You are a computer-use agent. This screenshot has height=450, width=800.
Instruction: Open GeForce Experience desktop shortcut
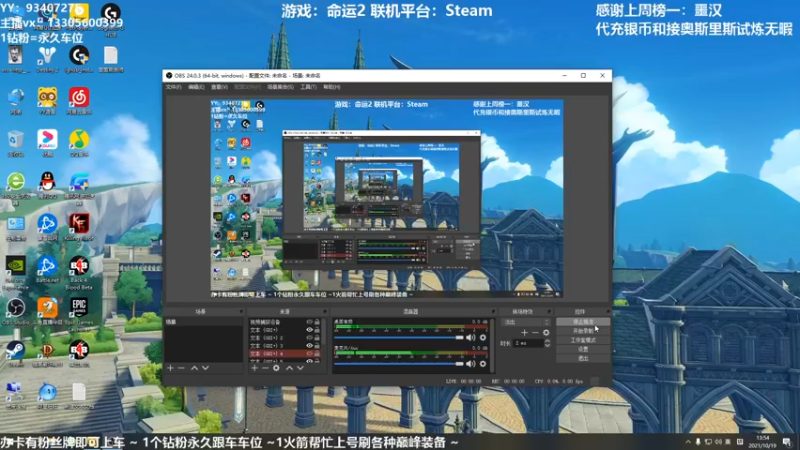click(16, 273)
